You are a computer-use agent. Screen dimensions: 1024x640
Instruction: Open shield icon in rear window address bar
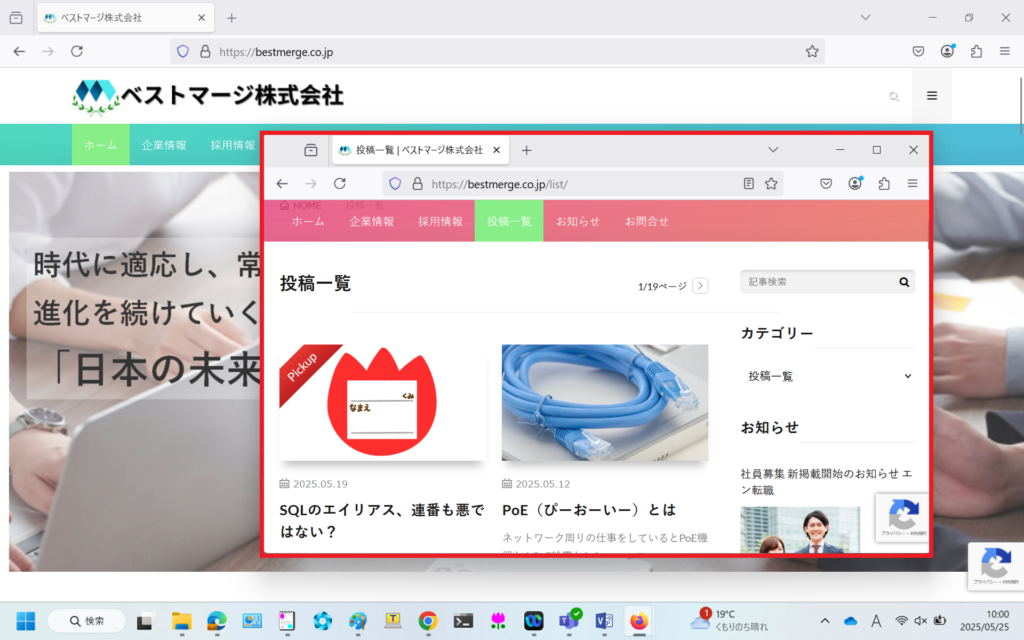(x=183, y=52)
